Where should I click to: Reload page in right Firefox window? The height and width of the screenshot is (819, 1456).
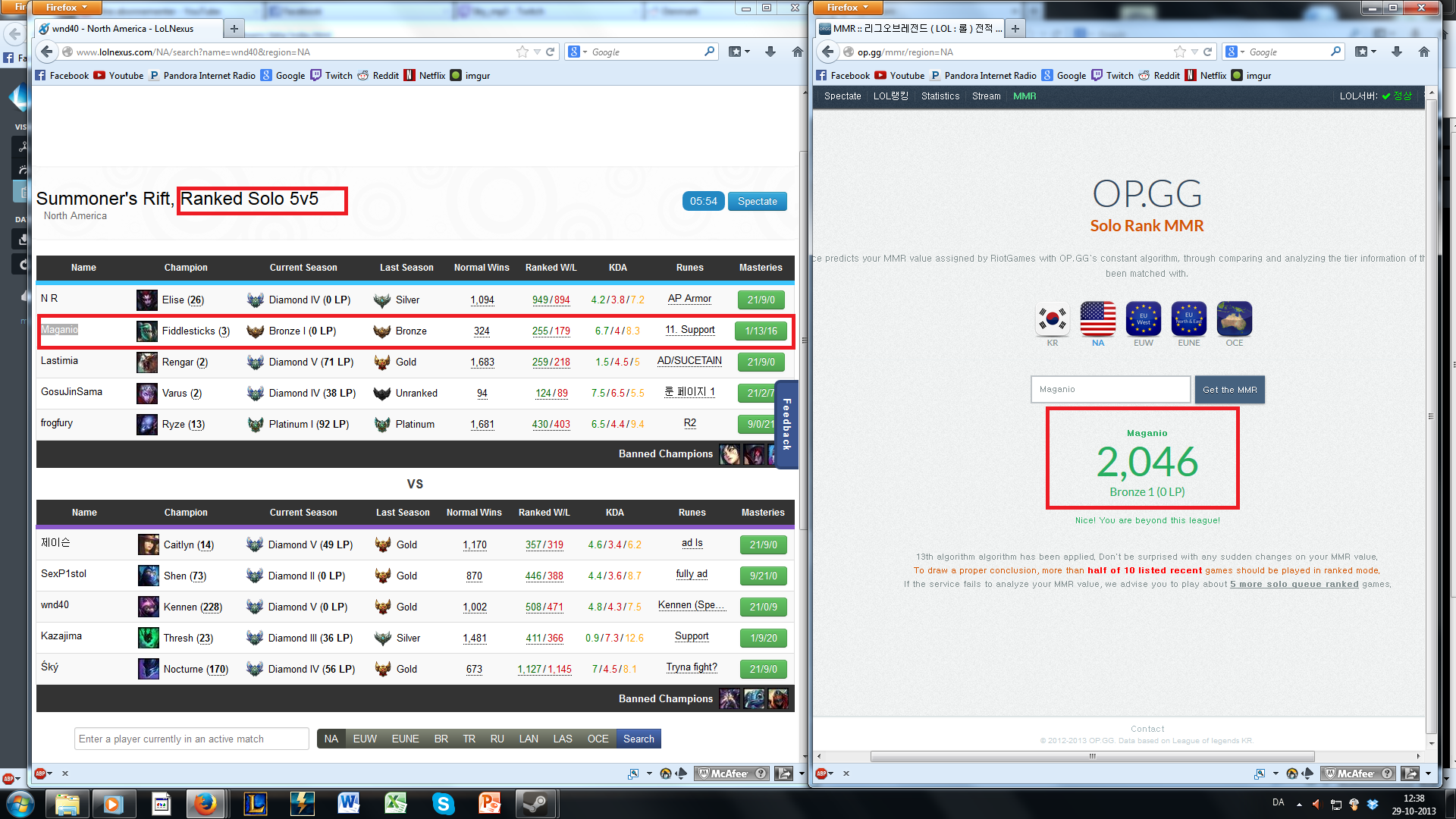[1207, 52]
